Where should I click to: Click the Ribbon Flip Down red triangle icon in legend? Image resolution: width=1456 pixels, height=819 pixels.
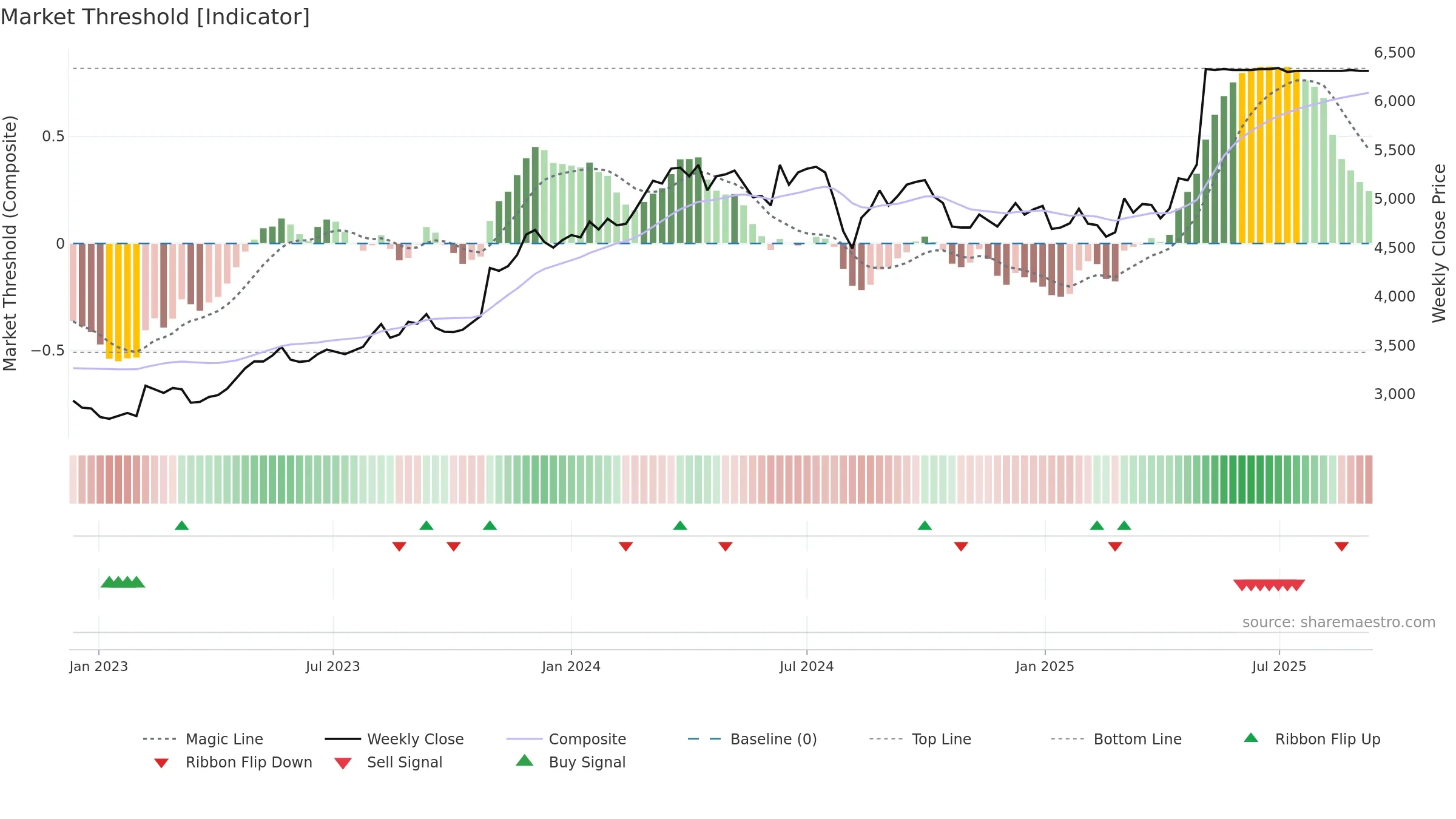161,763
